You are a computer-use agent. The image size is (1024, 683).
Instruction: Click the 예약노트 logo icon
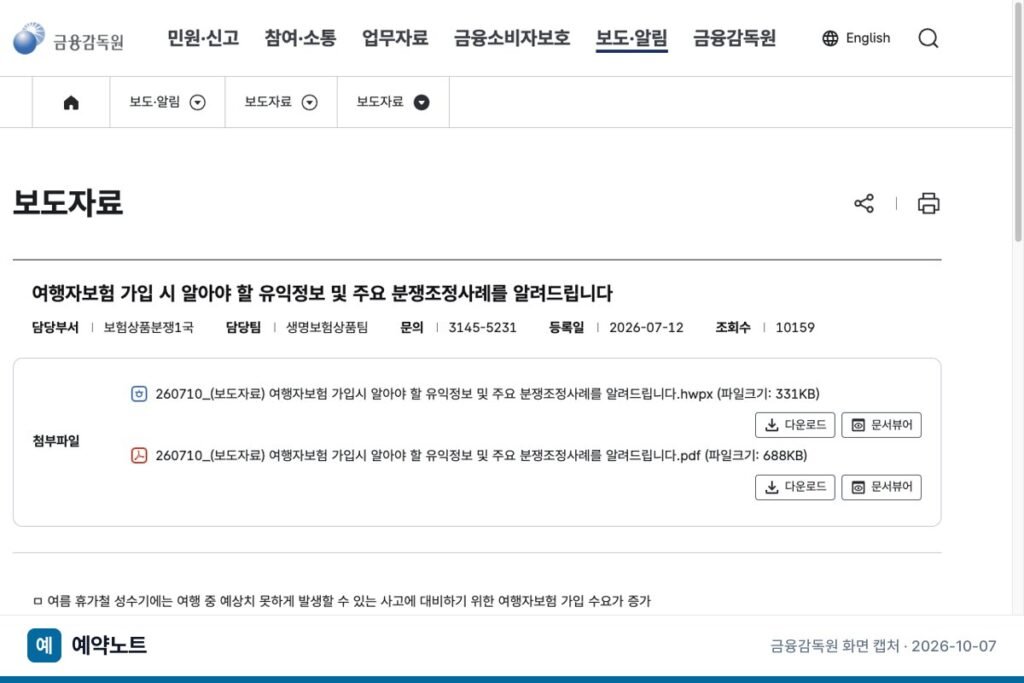point(44,645)
